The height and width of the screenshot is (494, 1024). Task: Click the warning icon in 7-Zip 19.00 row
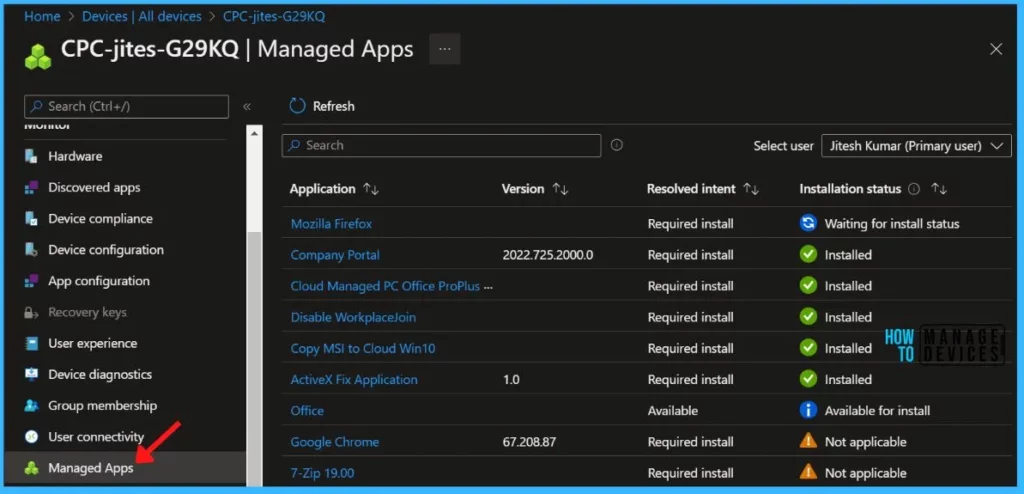click(808, 472)
